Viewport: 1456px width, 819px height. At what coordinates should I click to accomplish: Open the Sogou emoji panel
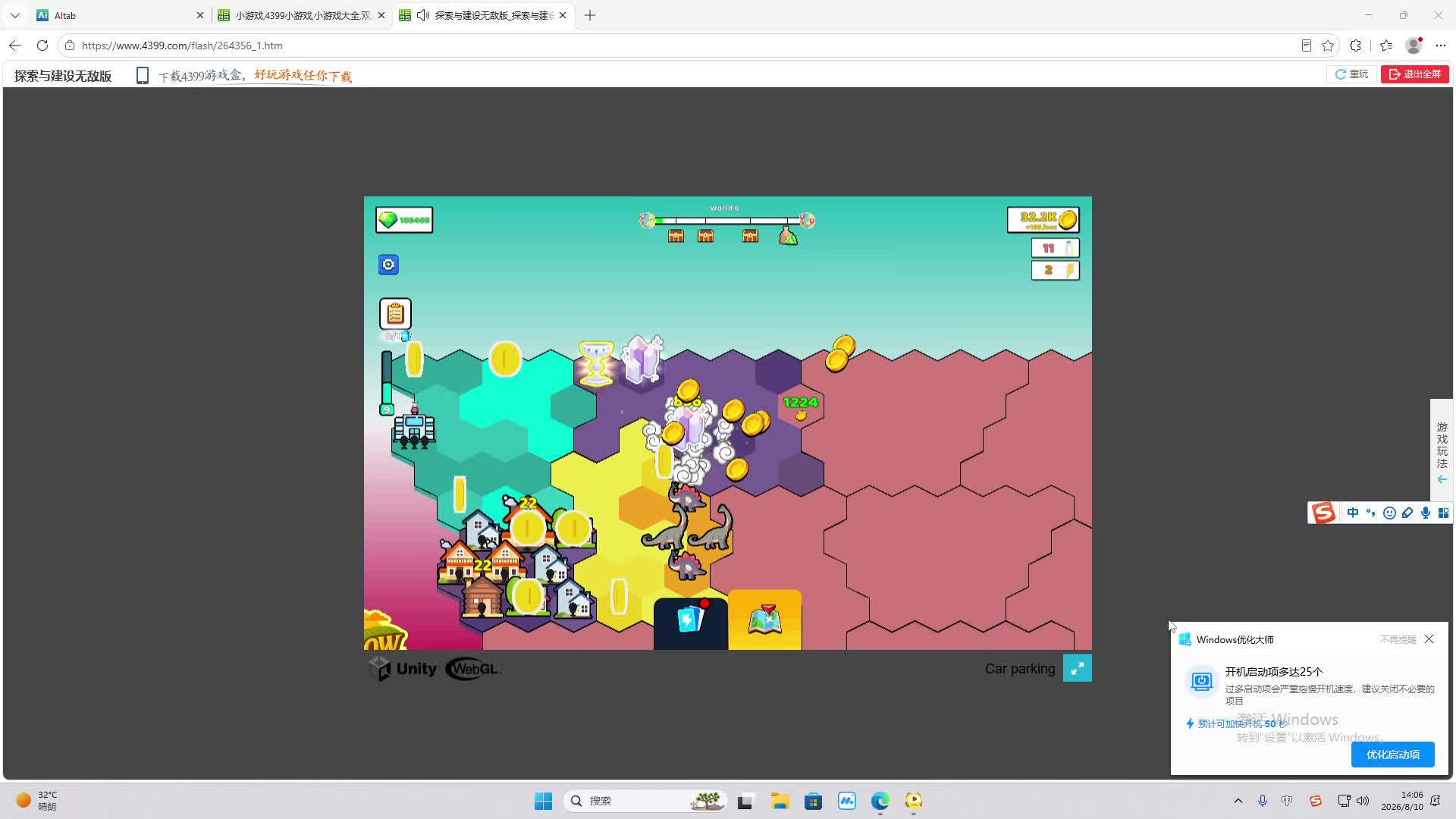(x=1389, y=513)
